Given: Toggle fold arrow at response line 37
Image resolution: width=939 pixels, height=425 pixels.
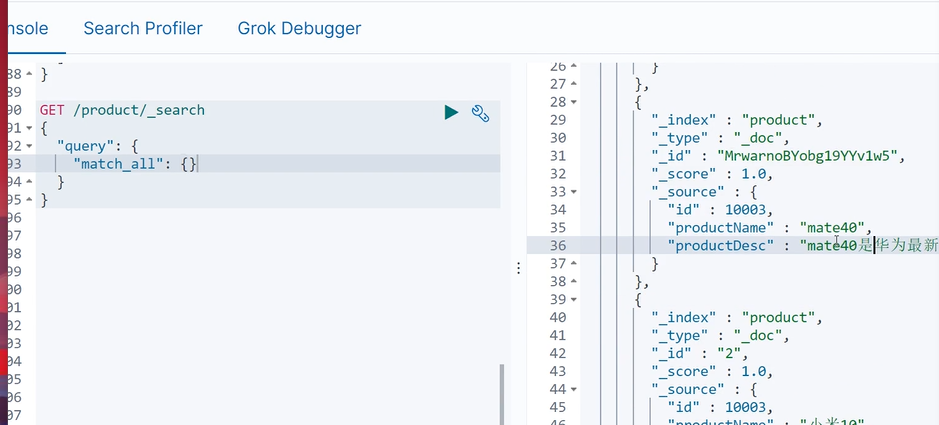Looking at the screenshot, I should tap(574, 264).
